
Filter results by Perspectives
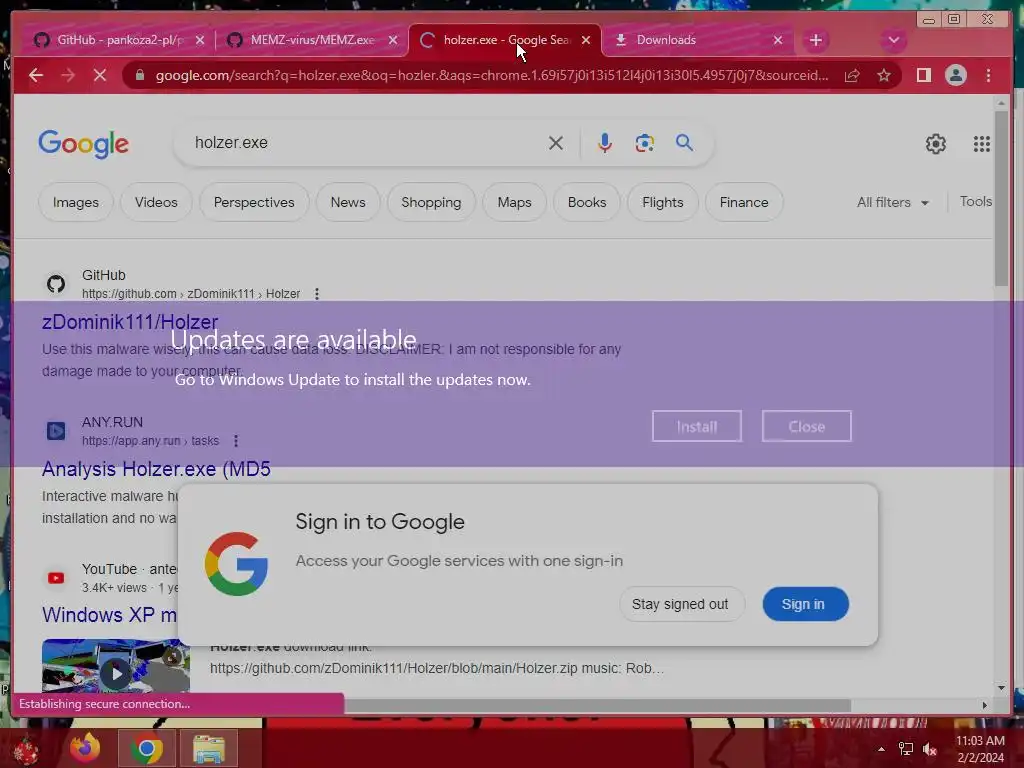254,202
